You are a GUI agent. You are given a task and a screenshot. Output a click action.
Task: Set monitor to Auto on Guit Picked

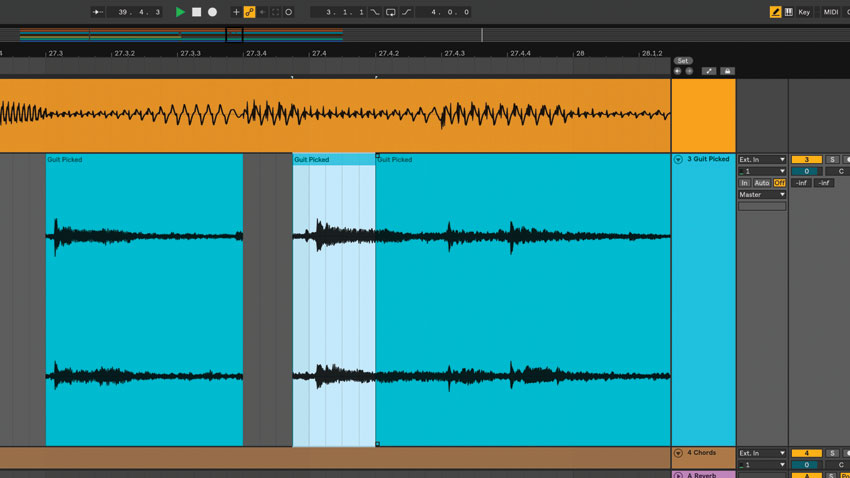pyautogui.click(x=762, y=183)
